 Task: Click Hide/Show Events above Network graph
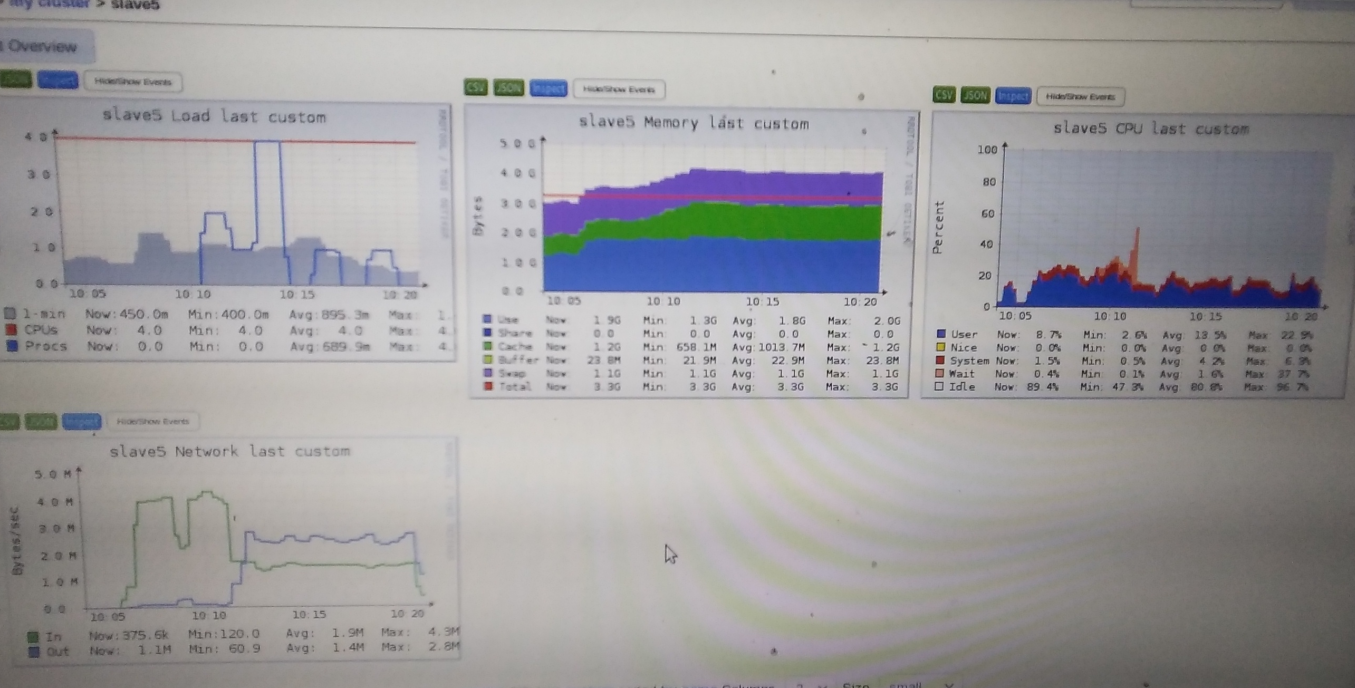pos(152,422)
